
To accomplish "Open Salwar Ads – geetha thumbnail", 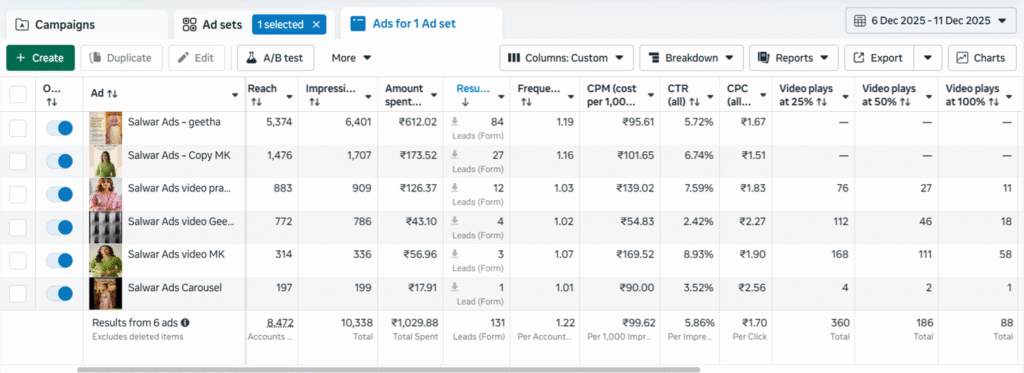I will [106, 128].
